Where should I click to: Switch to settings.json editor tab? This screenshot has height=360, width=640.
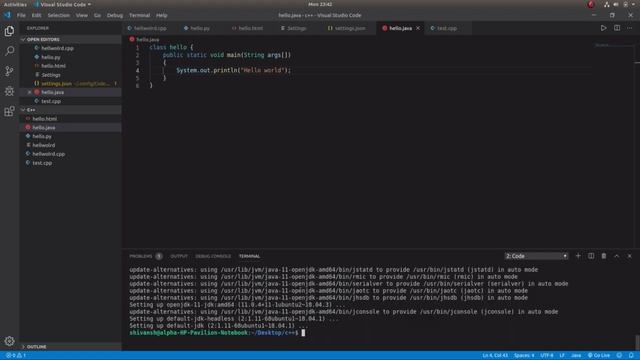pos(349,28)
